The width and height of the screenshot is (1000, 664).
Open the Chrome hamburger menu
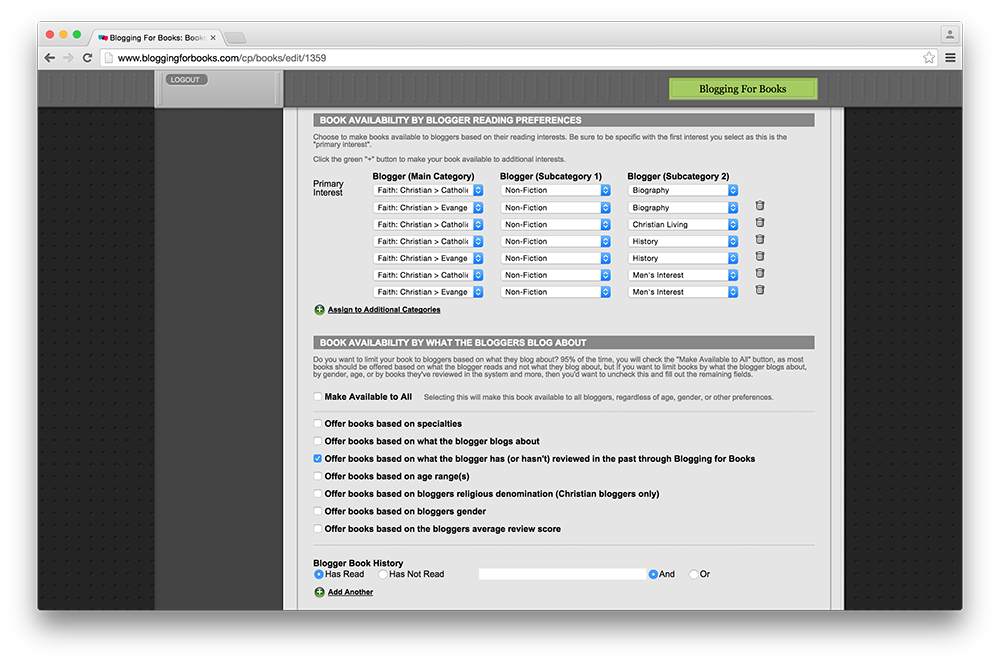(950, 58)
